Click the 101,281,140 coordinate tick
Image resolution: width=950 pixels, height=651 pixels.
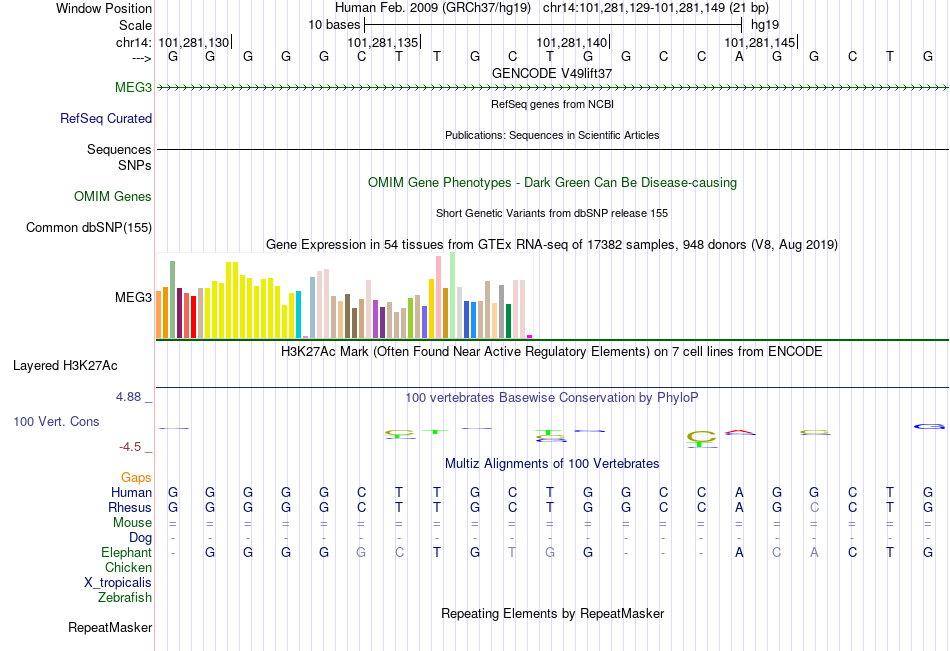(573, 42)
